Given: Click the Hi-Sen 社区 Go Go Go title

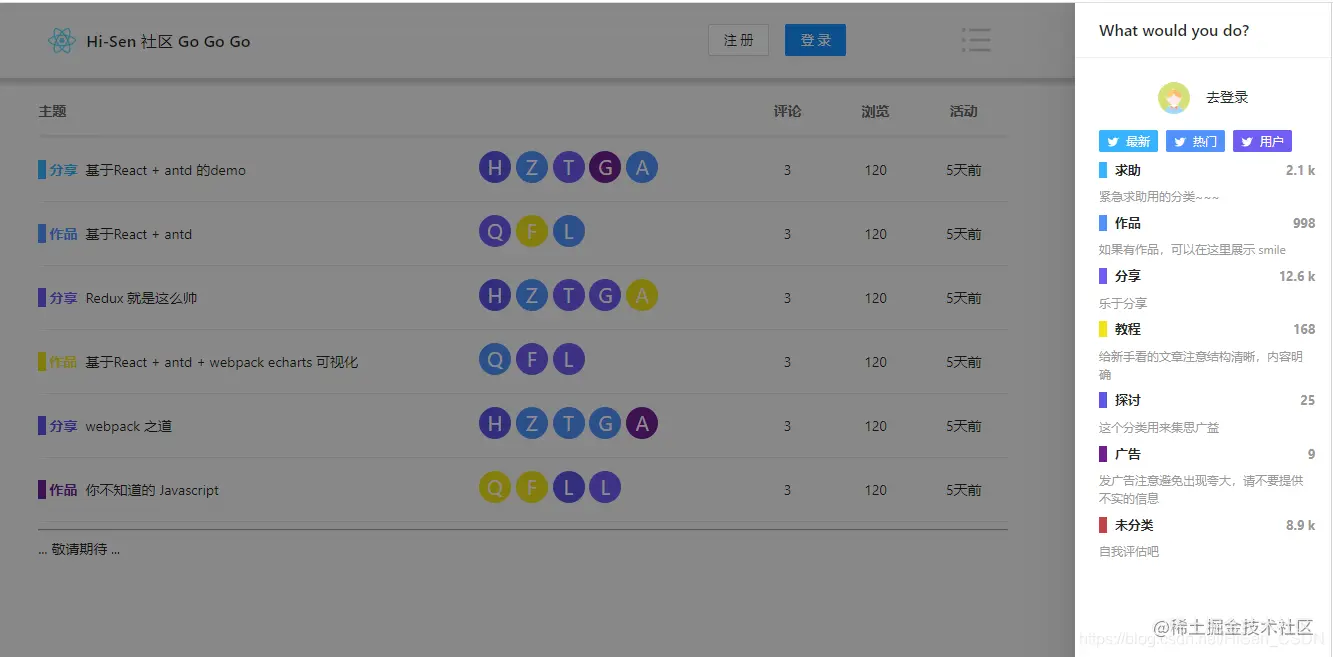Looking at the screenshot, I should 168,42.
